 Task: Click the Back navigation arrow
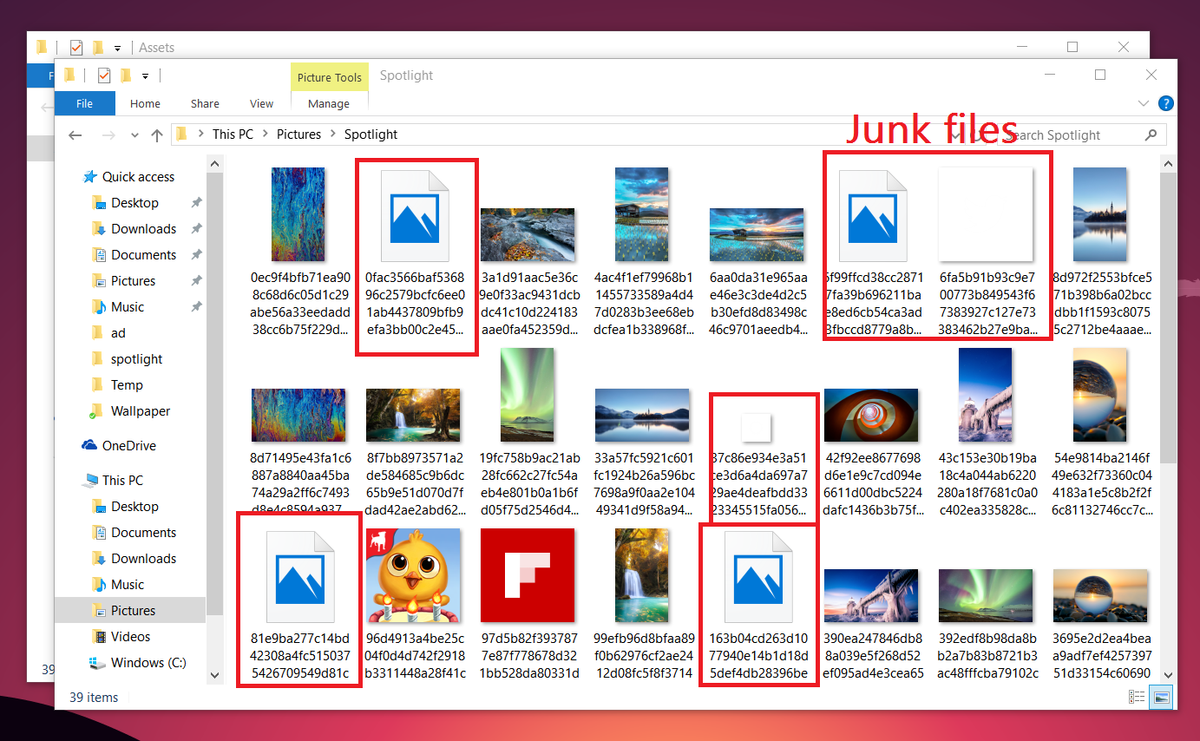point(75,133)
